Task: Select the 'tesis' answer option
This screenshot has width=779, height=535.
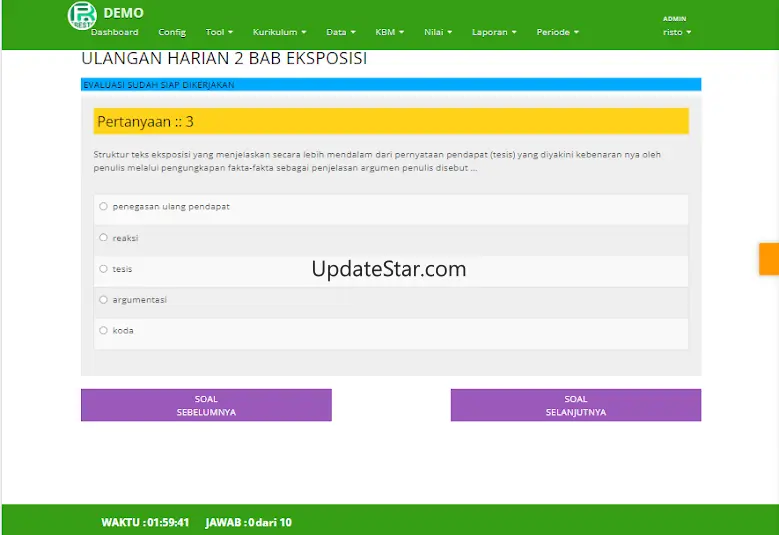Action: tap(103, 269)
